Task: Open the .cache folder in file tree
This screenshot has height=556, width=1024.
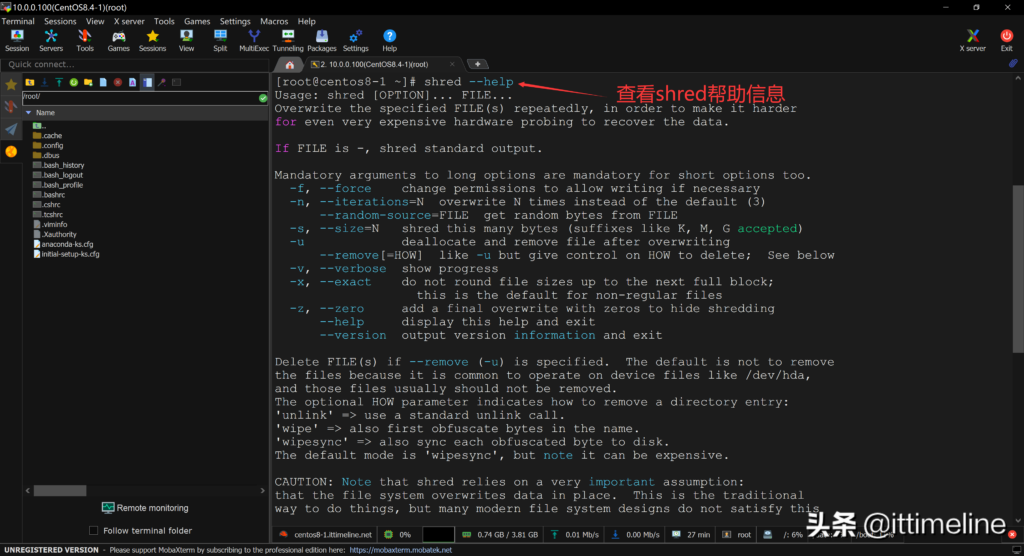Action: coord(52,135)
